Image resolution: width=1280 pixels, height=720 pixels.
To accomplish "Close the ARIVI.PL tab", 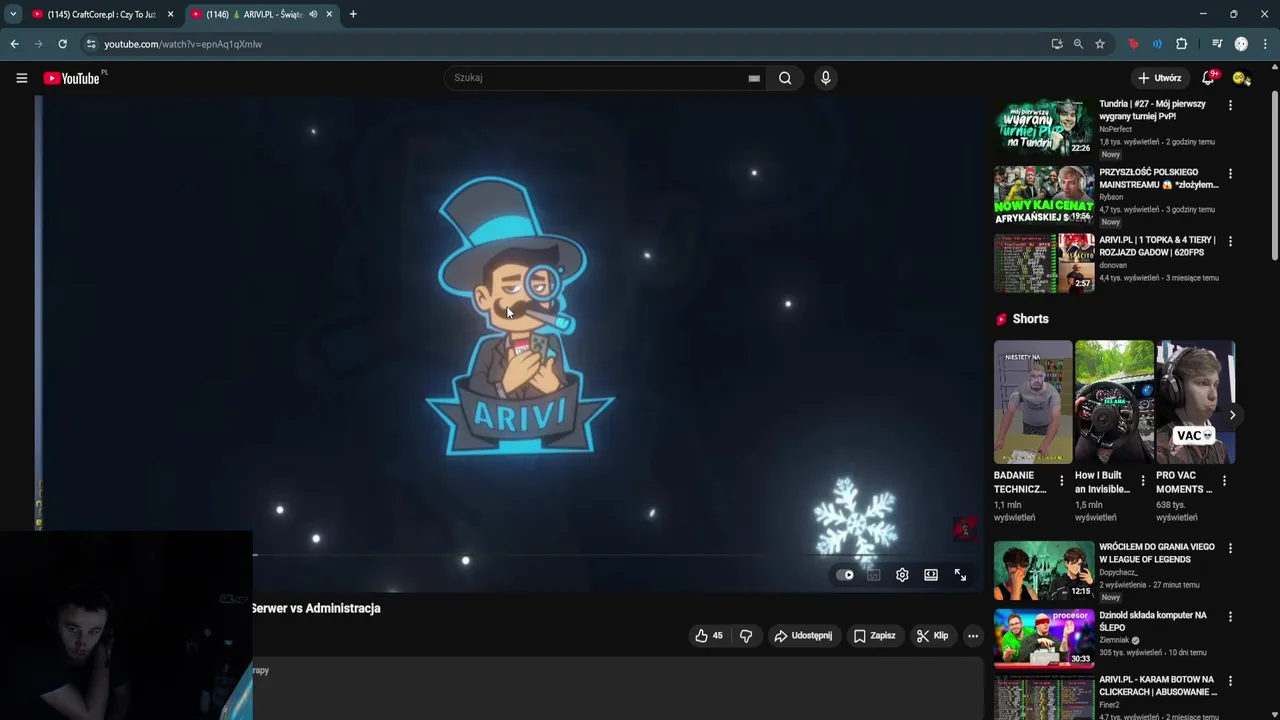I will (x=329, y=14).
